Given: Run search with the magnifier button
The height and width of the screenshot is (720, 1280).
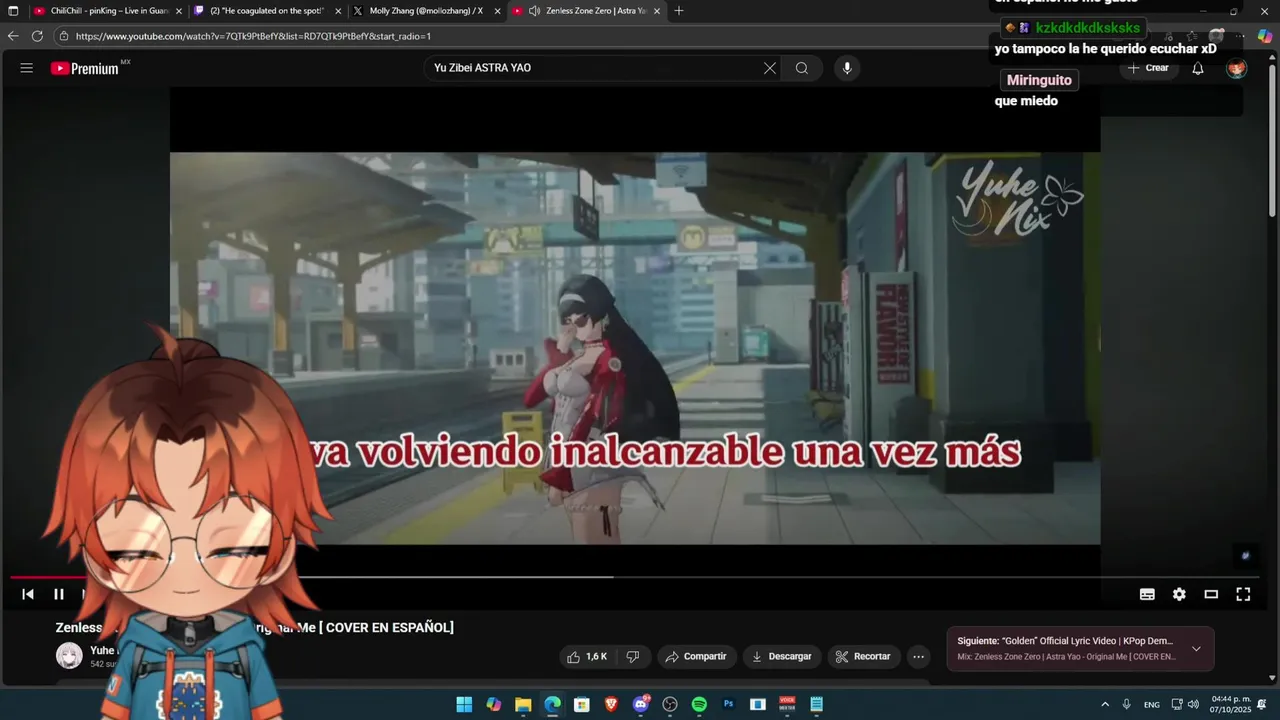Looking at the screenshot, I should pos(802,68).
